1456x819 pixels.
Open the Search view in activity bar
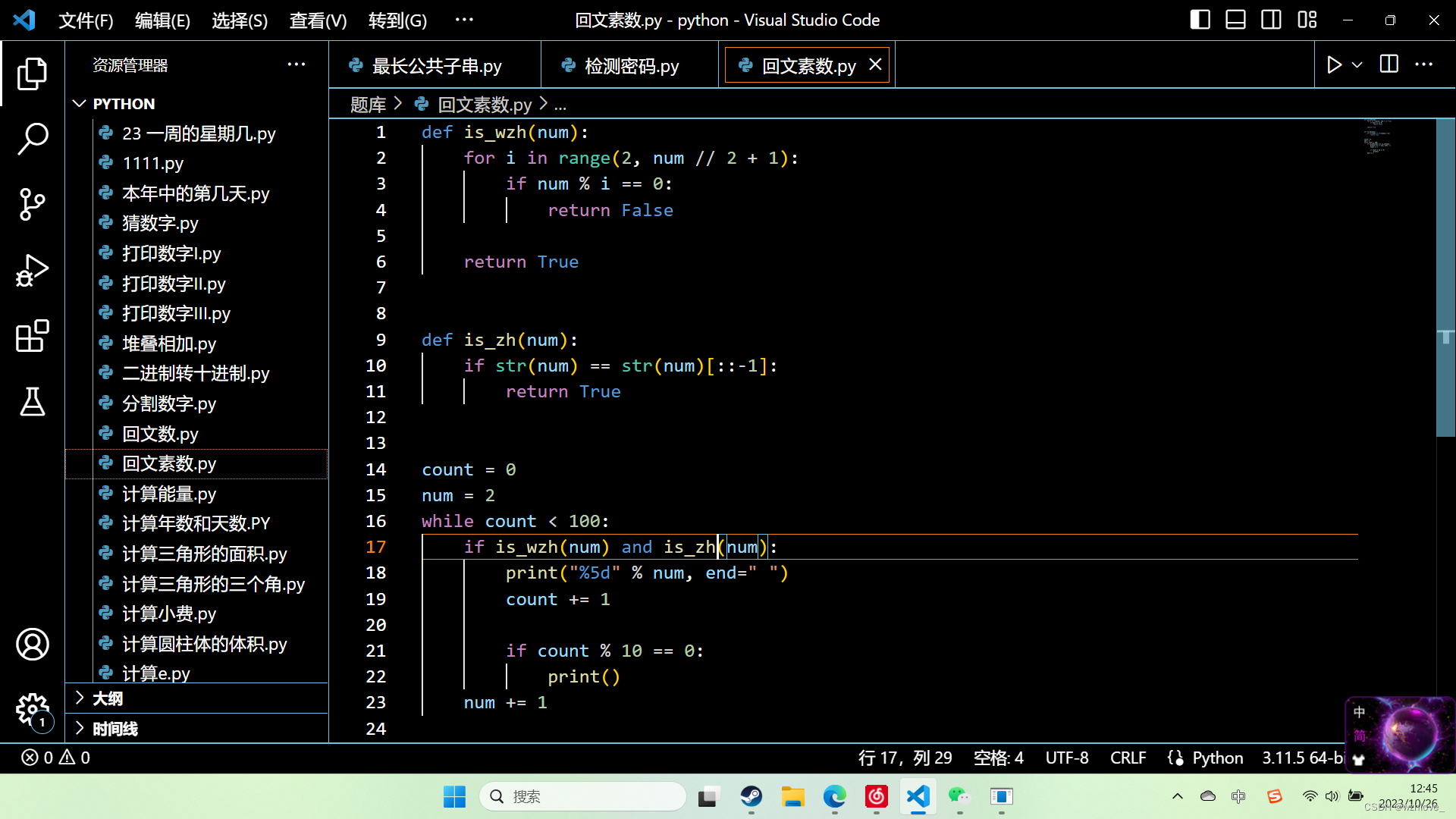(32, 140)
